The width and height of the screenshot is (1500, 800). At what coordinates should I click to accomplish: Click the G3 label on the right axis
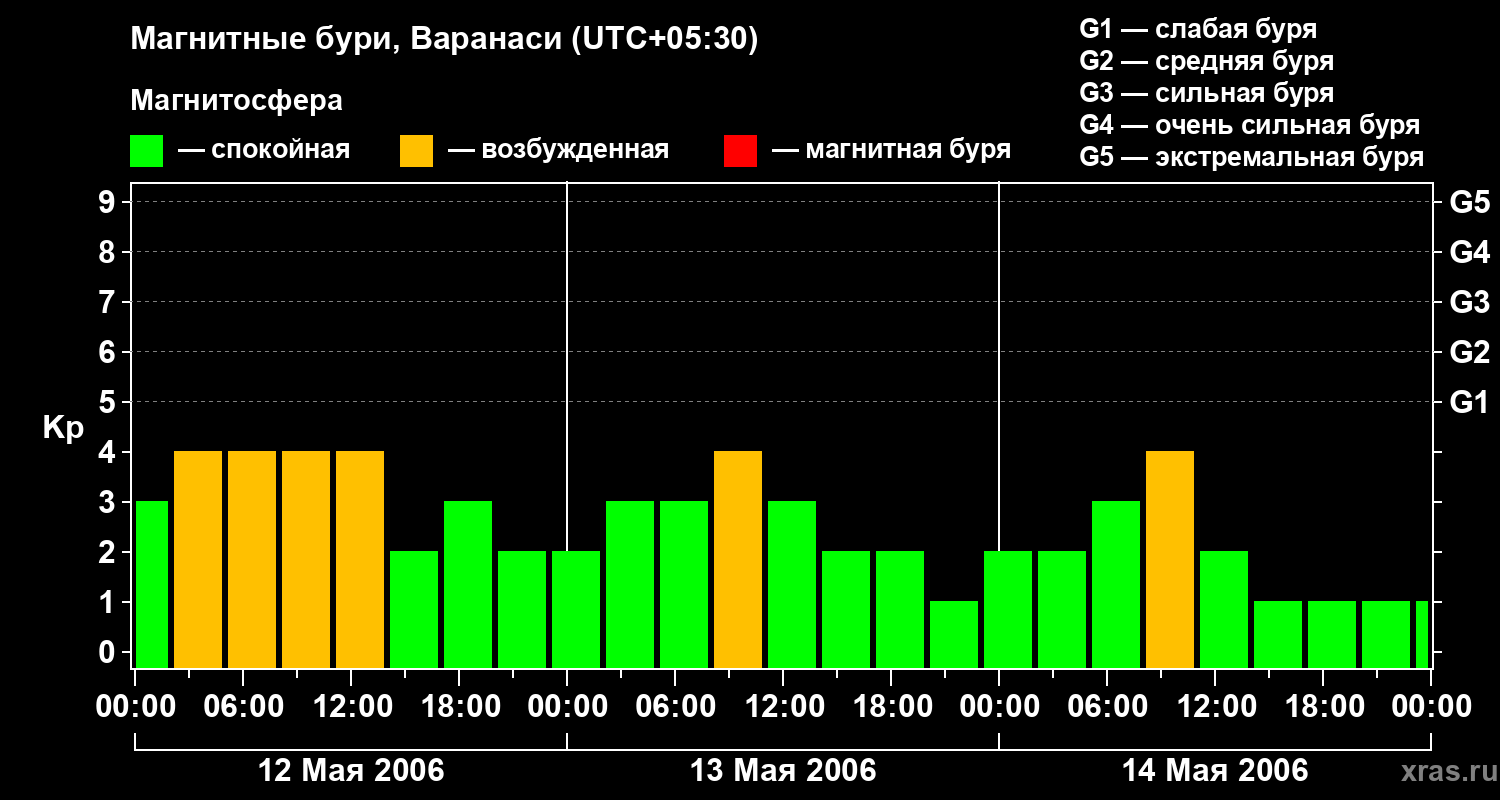(1469, 303)
